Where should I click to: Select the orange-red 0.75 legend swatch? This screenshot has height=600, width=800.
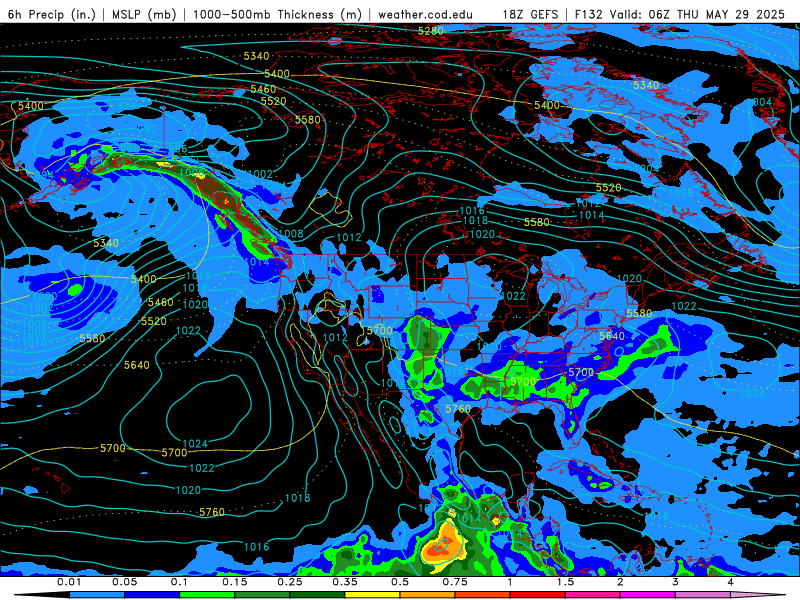483,595
